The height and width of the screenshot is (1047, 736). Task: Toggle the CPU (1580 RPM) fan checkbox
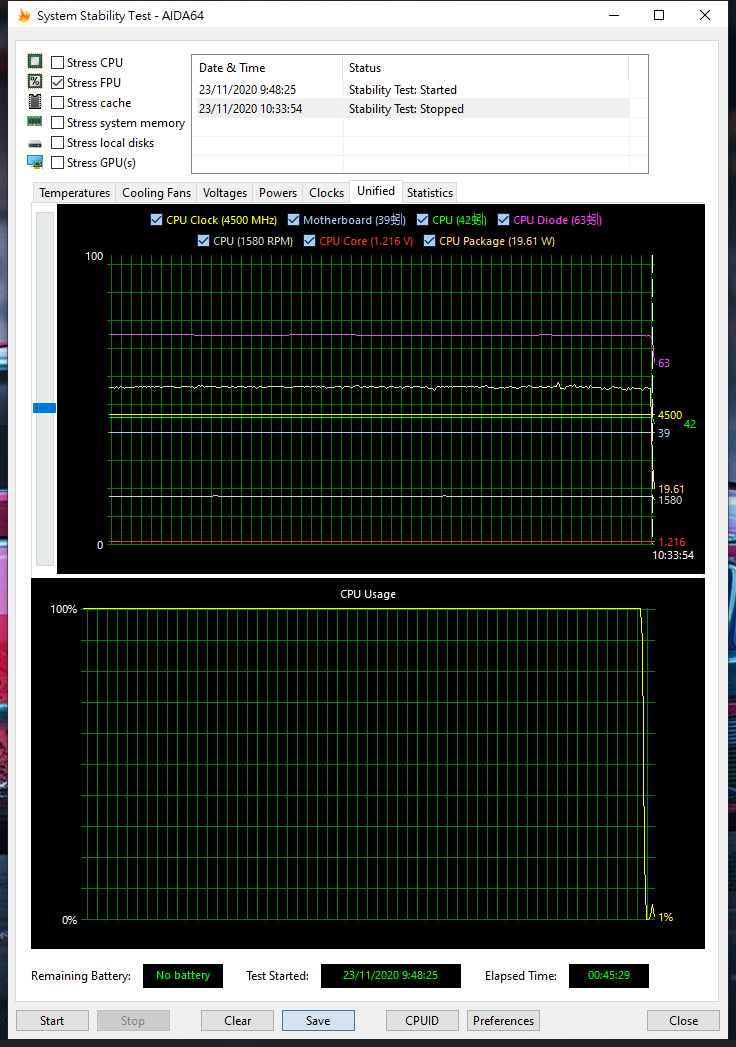pos(204,240)
